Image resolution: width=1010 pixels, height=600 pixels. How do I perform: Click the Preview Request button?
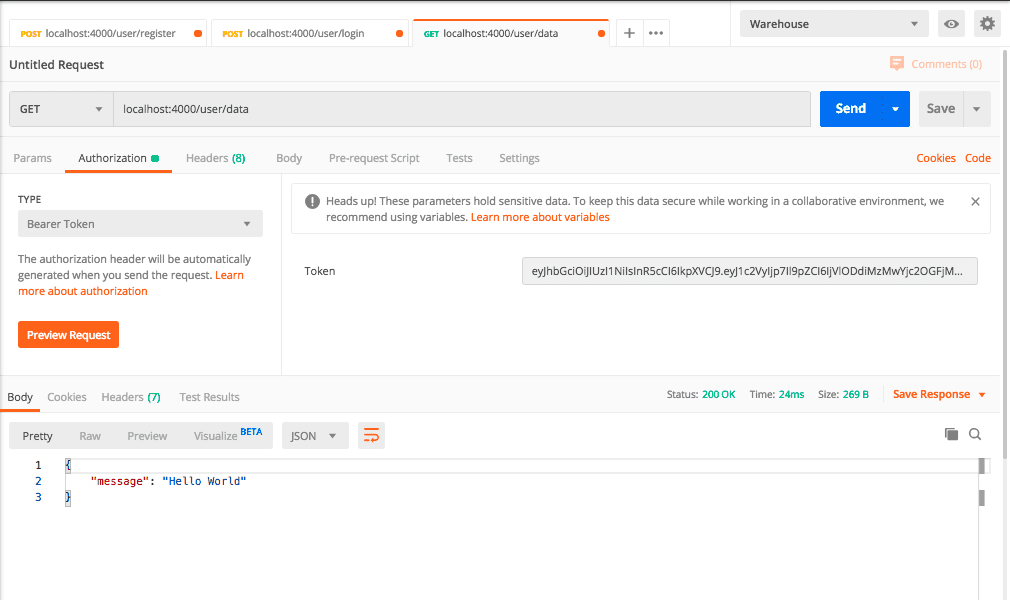pos(68,335)
